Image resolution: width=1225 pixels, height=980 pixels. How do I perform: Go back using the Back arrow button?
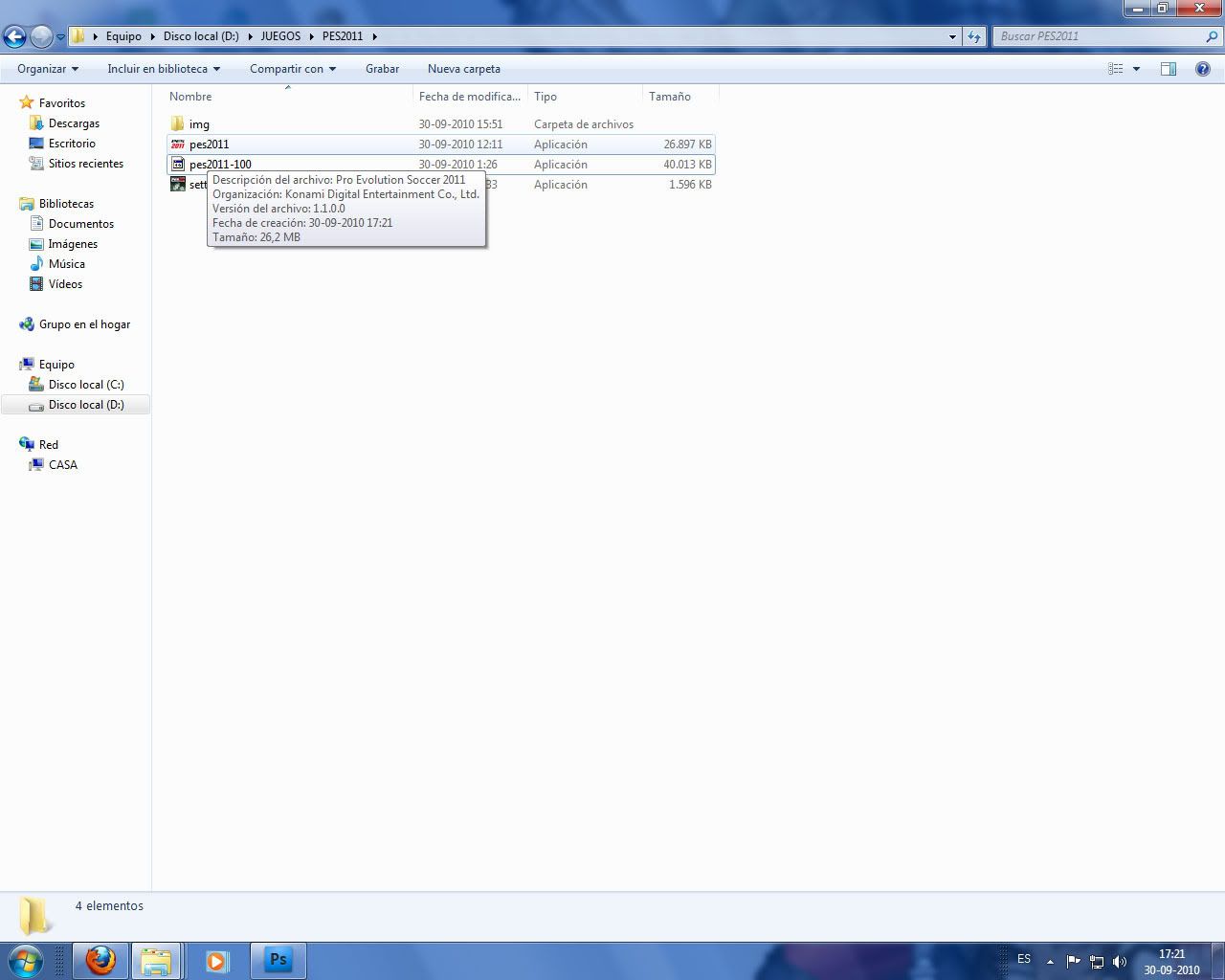coord(14,36)
